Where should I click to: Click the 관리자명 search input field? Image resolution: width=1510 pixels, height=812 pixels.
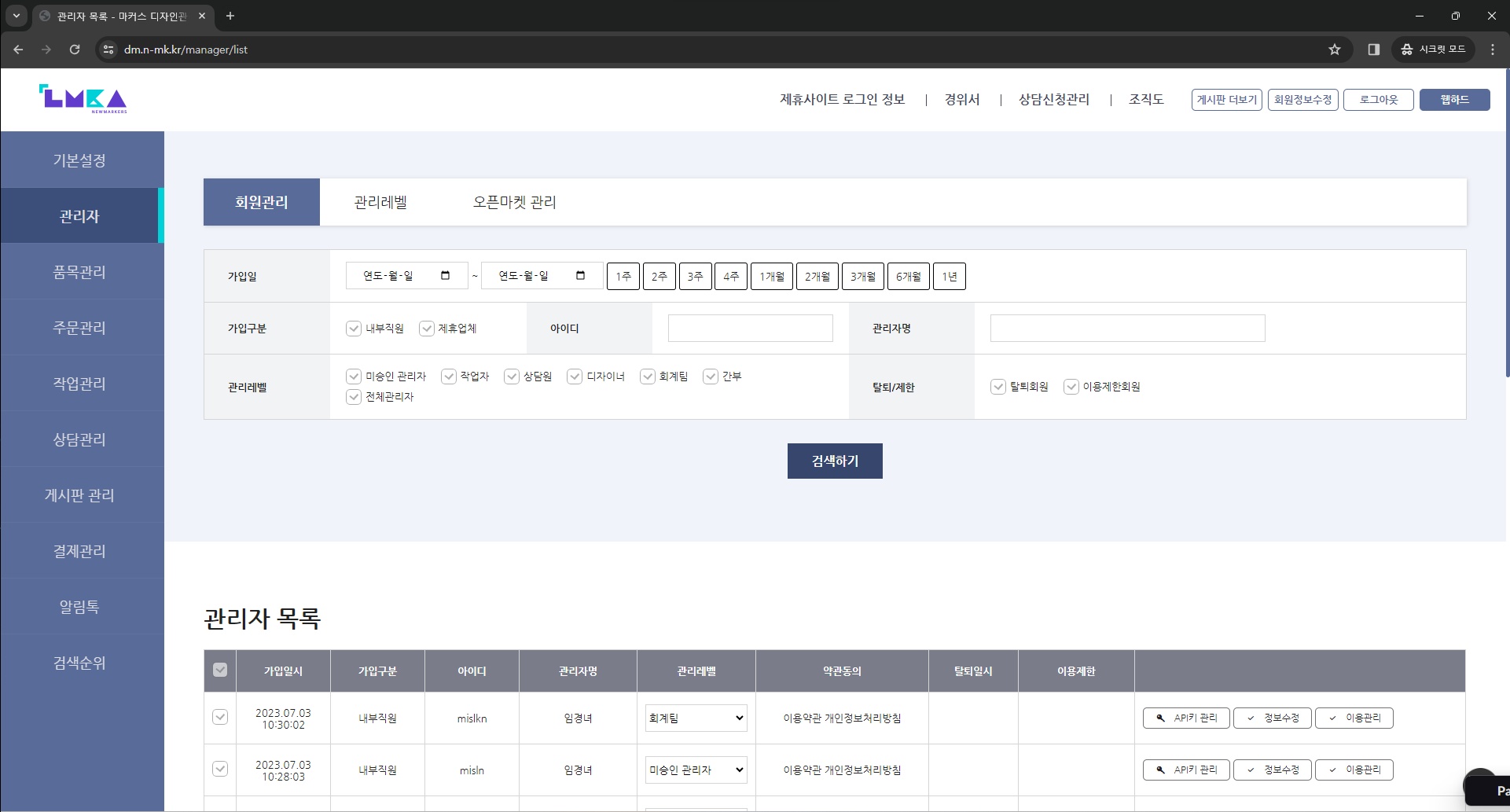click(1128, 329)
